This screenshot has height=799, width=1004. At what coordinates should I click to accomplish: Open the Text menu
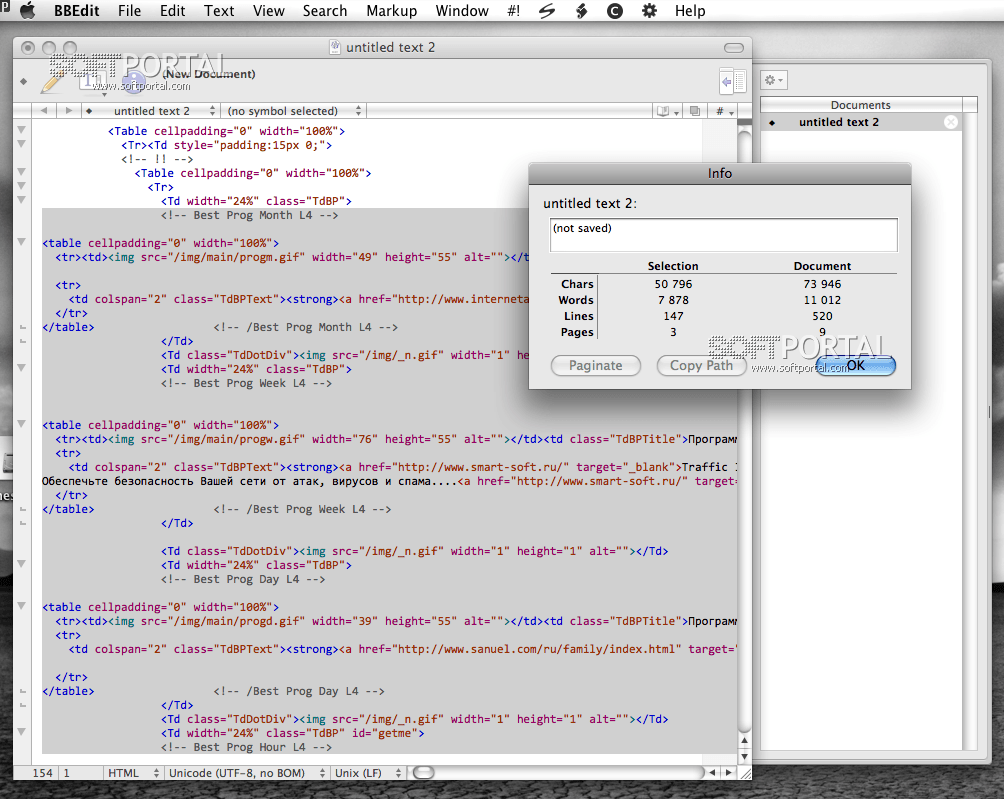tap(219, 11)
